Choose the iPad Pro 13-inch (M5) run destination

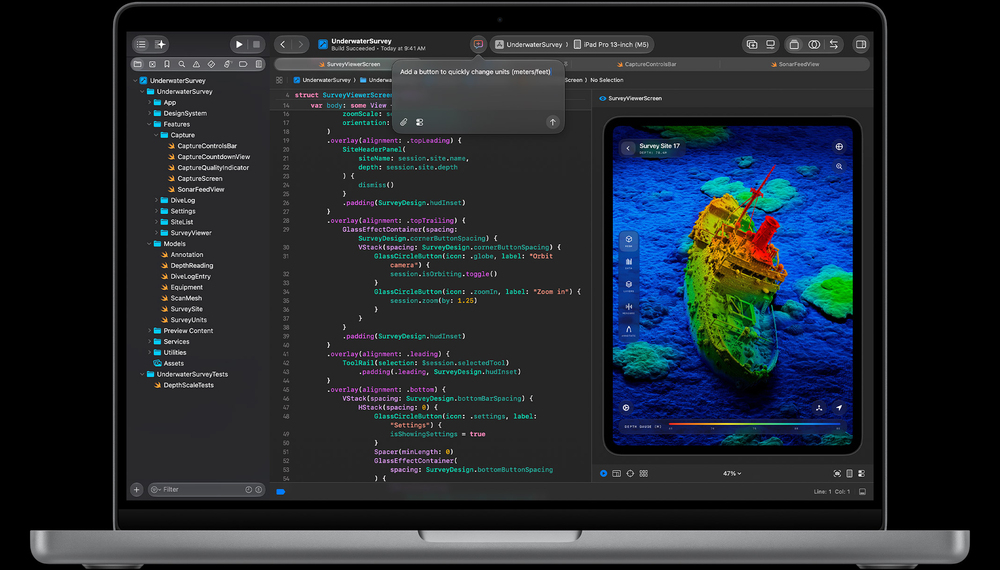coord(611,45)
